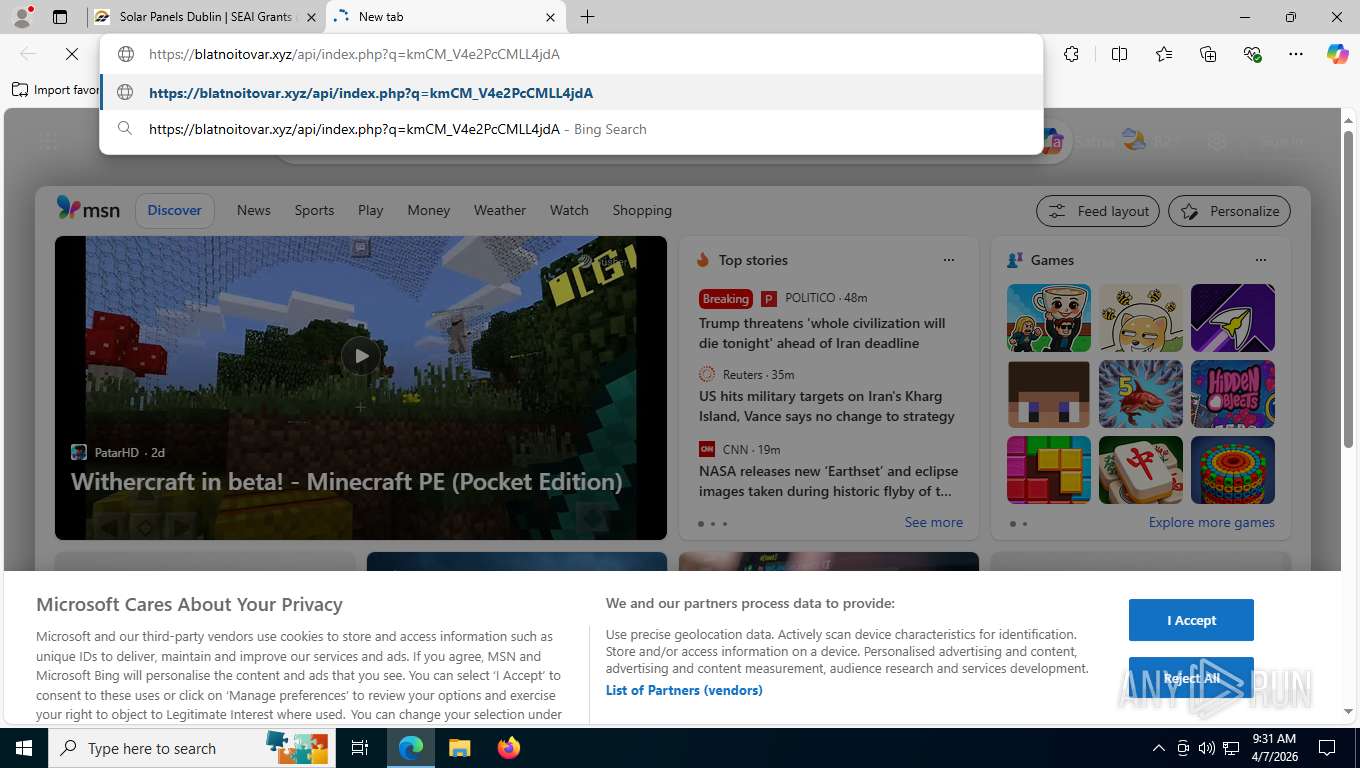
Task: Click the taskbar search box
Action: (x=192, y=748)
